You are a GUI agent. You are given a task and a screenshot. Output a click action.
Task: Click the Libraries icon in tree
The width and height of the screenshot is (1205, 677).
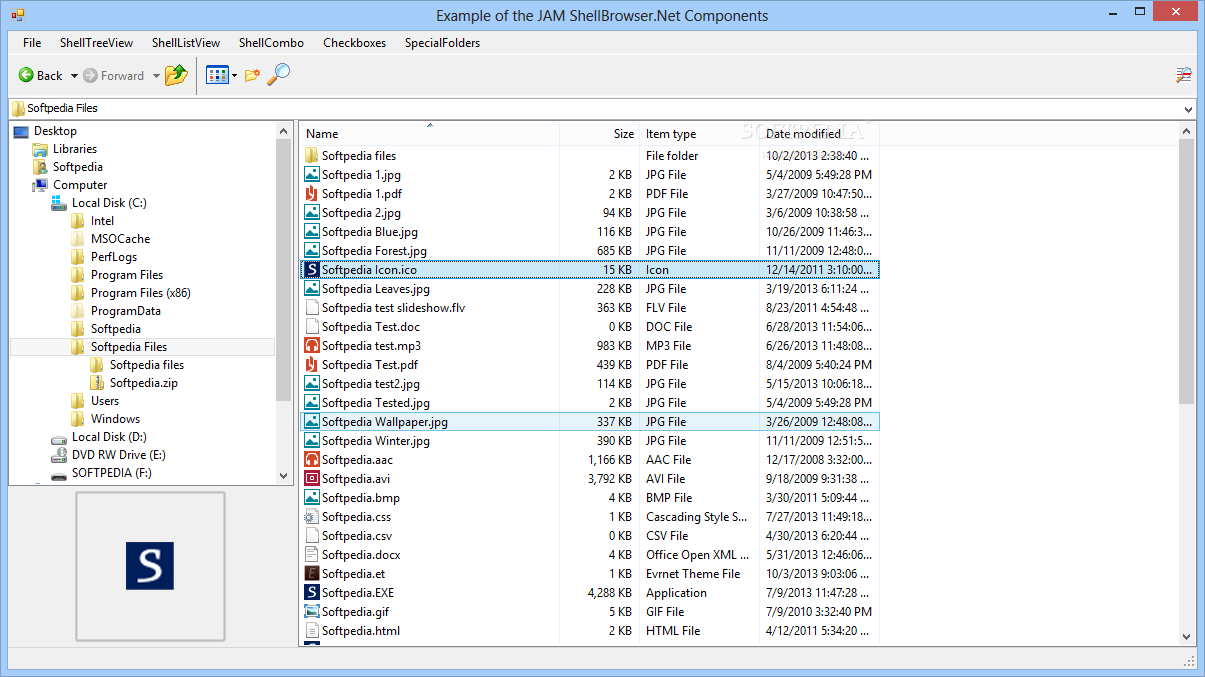tap(40, 149)
